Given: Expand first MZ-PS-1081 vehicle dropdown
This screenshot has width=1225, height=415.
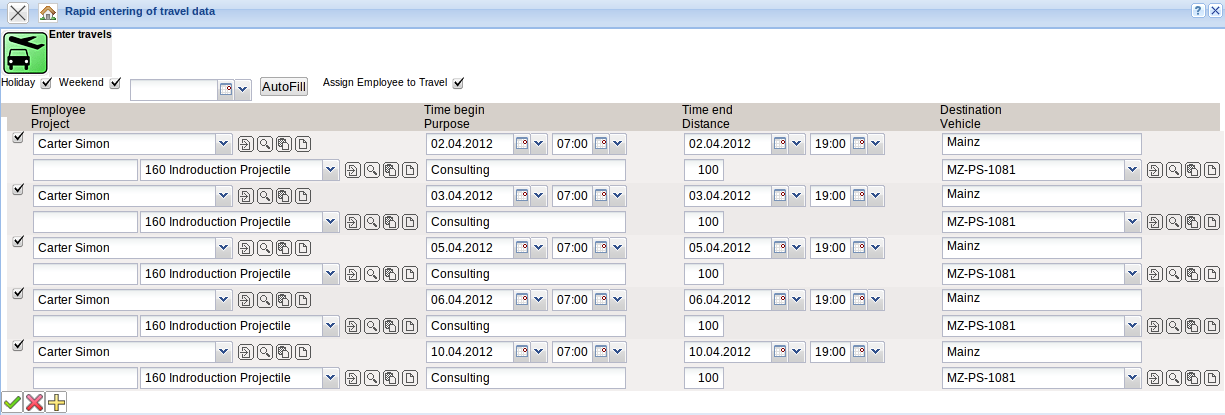Looking at the screenshot, I should click(x=1132, y=170).
